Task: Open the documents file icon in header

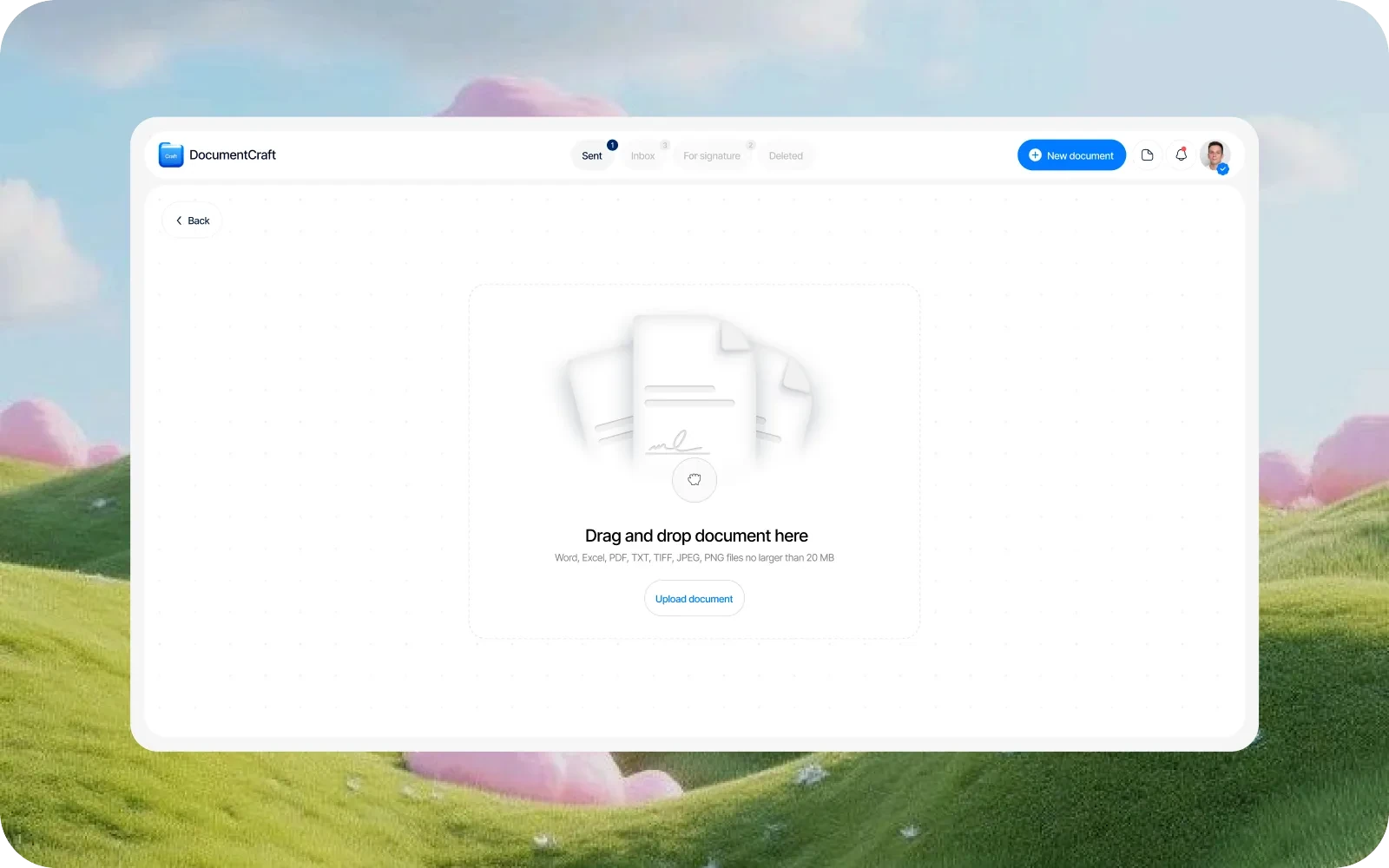Action: (x=1147, y=155)
